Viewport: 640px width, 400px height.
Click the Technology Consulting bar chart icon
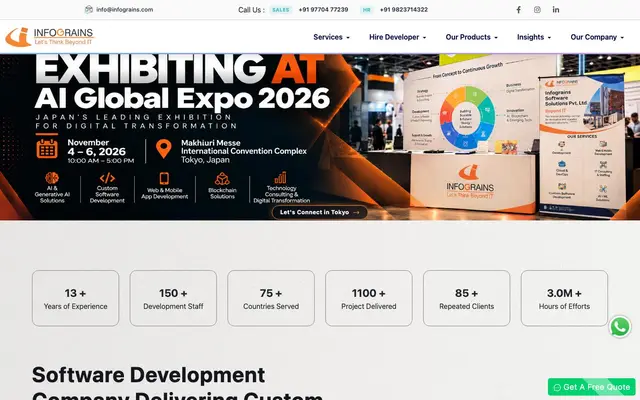[x=280, y=178]
